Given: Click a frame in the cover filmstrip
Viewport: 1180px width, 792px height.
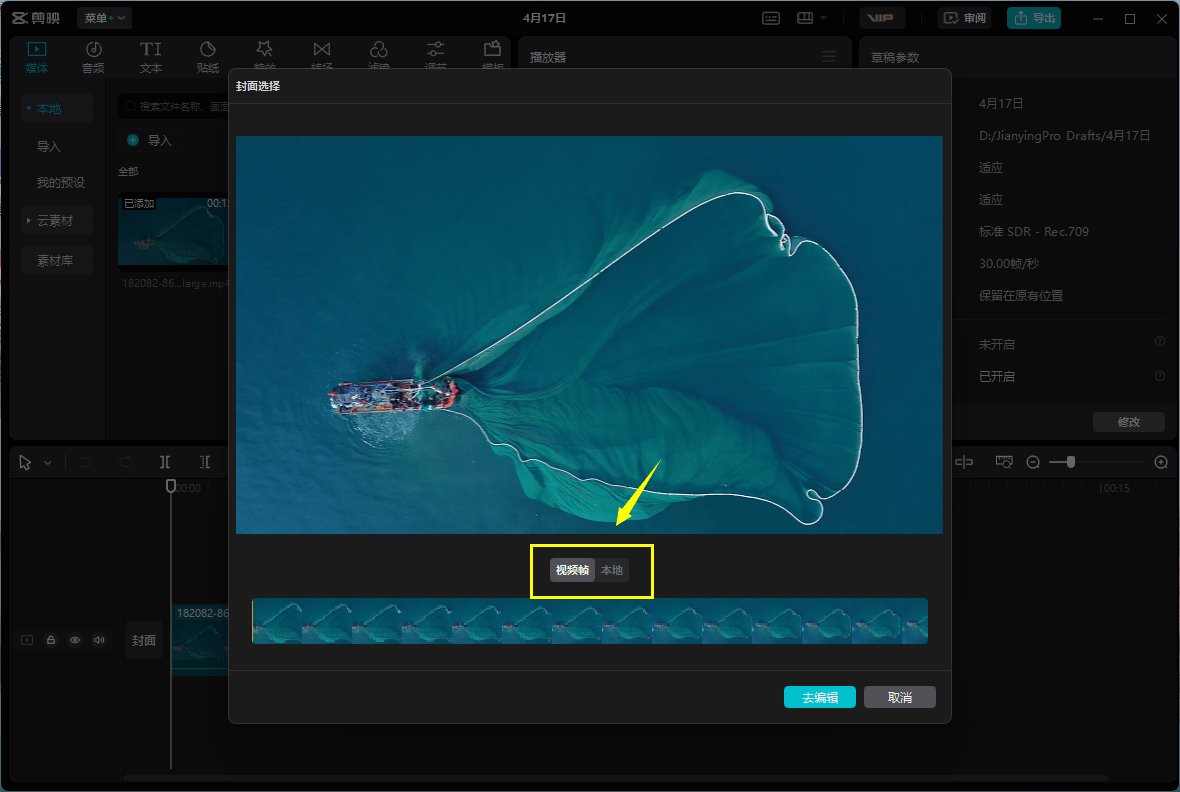Looking at the screenshot, I should point(590,621).
